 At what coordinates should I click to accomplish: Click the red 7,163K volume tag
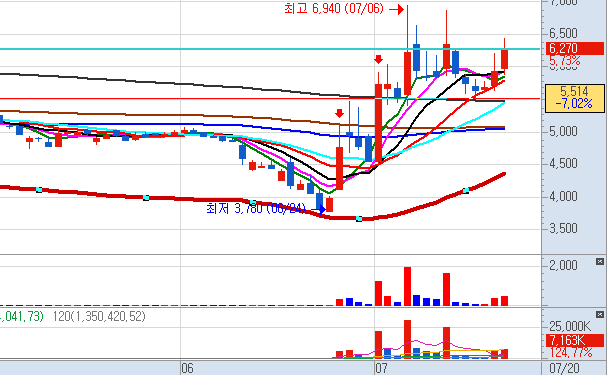click(574, 341)
